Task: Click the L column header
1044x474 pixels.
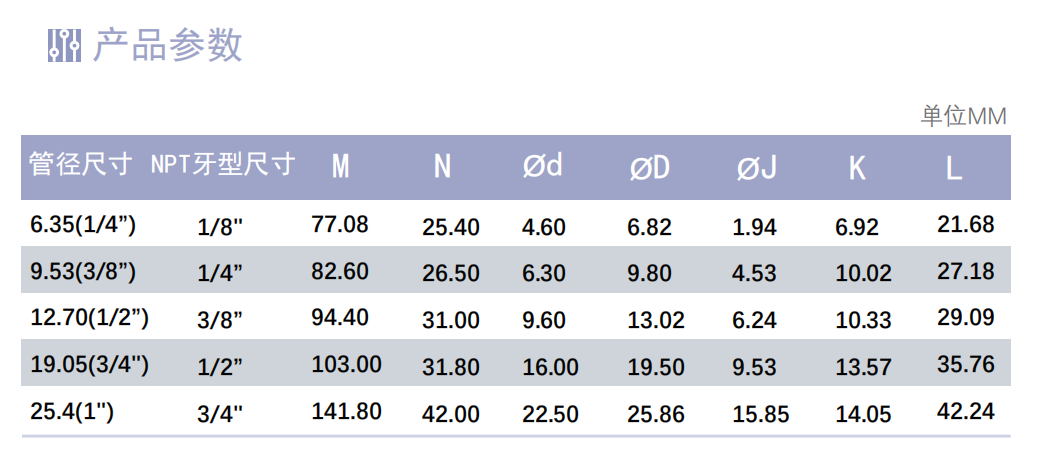Action: (x=954, y=169)
